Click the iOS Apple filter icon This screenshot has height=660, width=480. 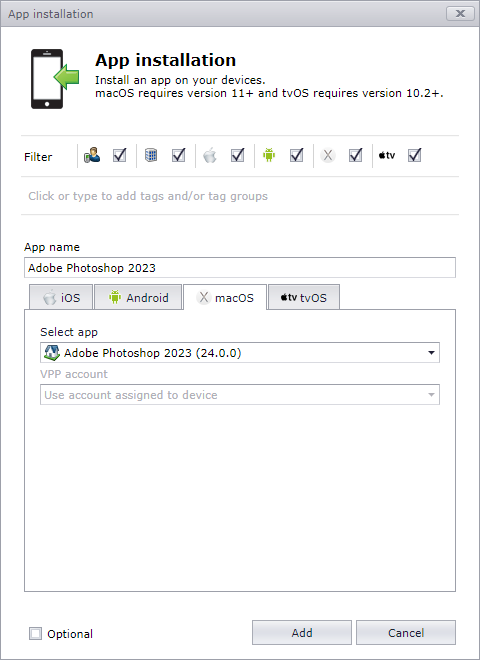[210, 155]
